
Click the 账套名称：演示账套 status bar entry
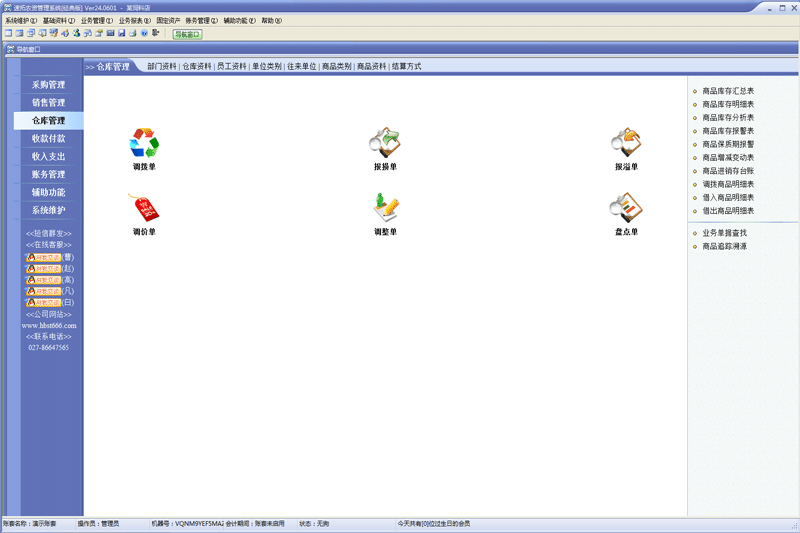click(x=30, y=524)
